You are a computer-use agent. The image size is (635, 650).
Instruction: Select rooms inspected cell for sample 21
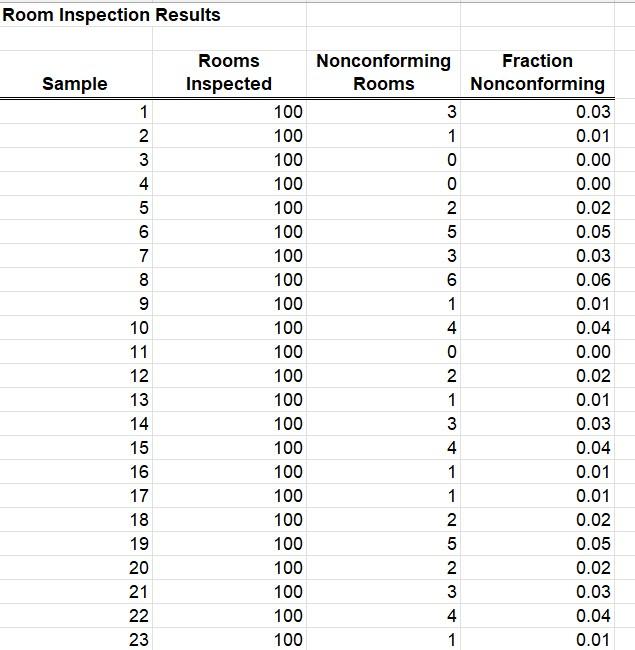tap(229, 592)
